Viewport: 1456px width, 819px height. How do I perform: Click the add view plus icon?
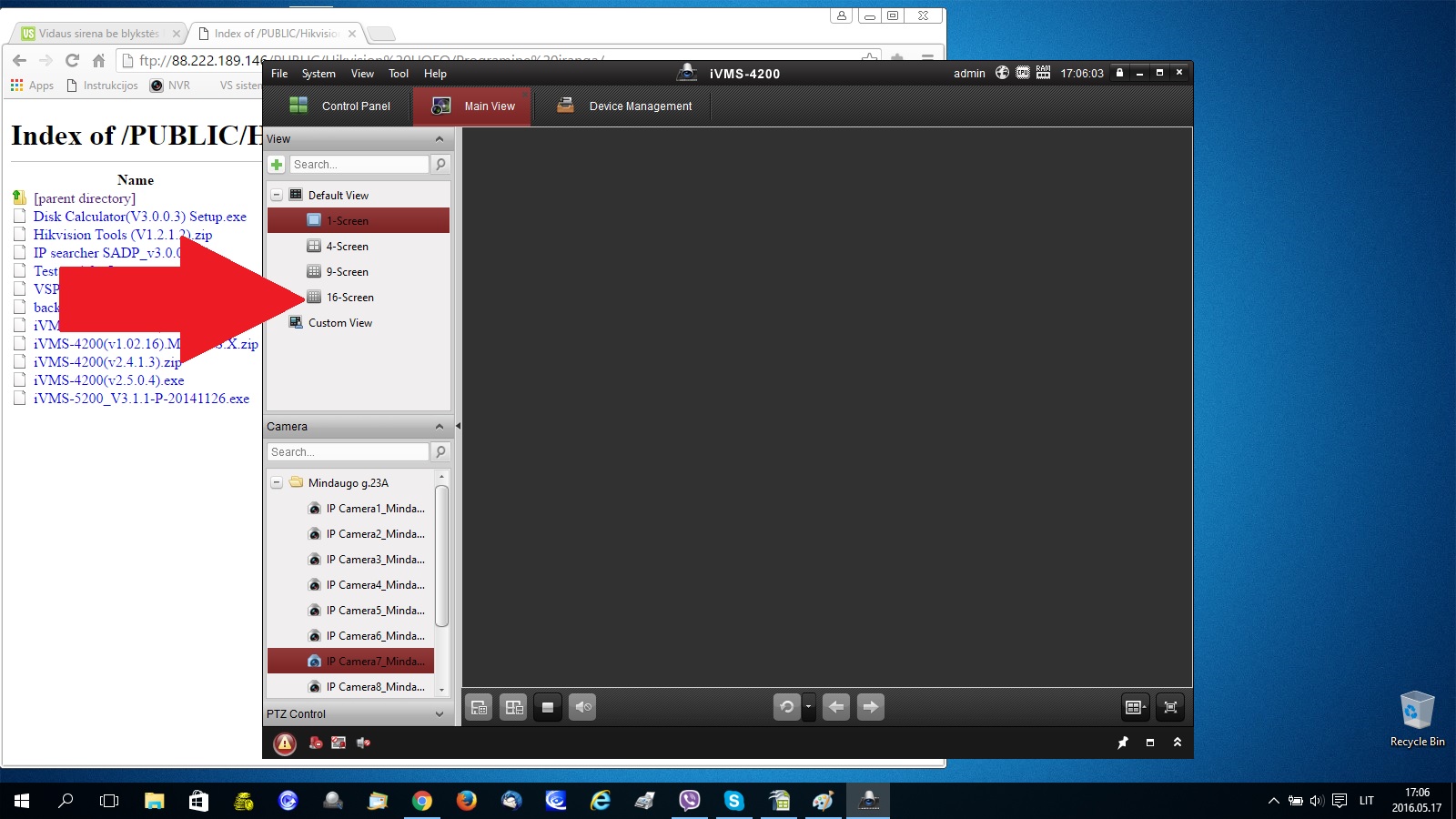[277, 165]
